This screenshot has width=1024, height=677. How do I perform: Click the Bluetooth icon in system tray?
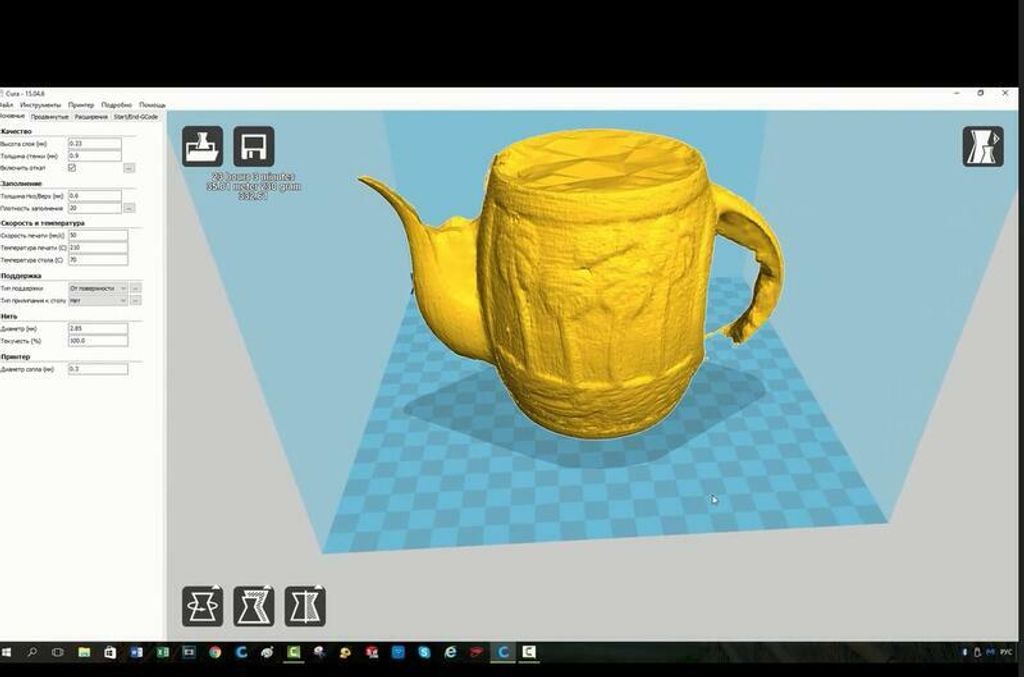(965, 652)
